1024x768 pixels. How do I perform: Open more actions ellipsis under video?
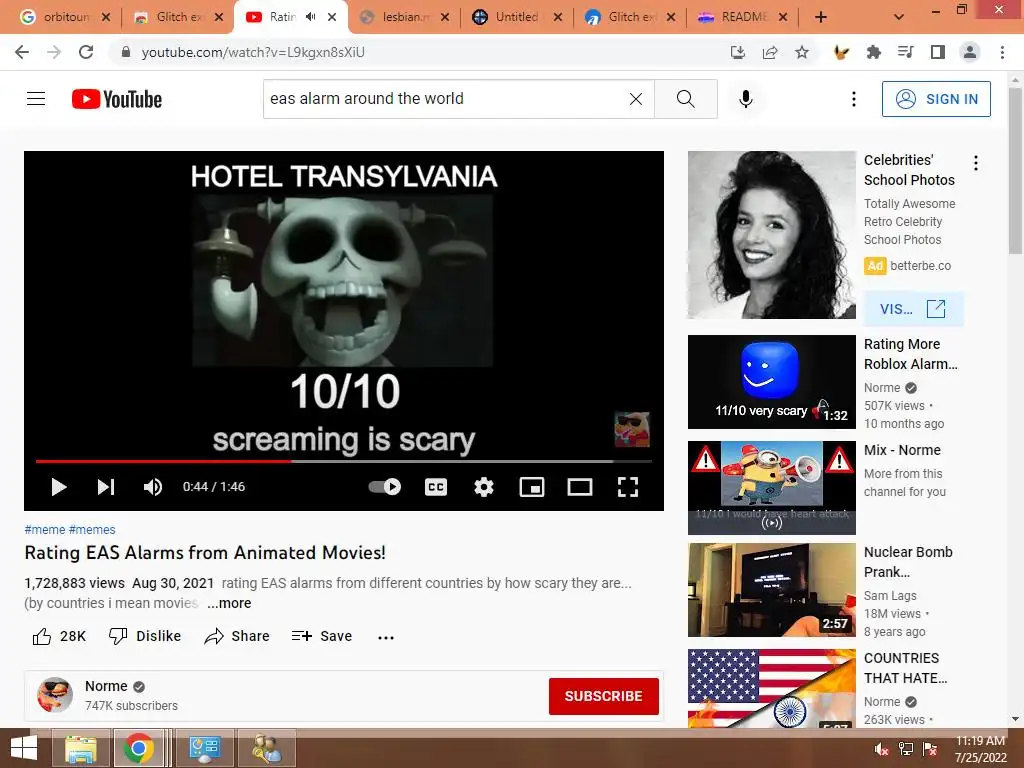(386, 637)
